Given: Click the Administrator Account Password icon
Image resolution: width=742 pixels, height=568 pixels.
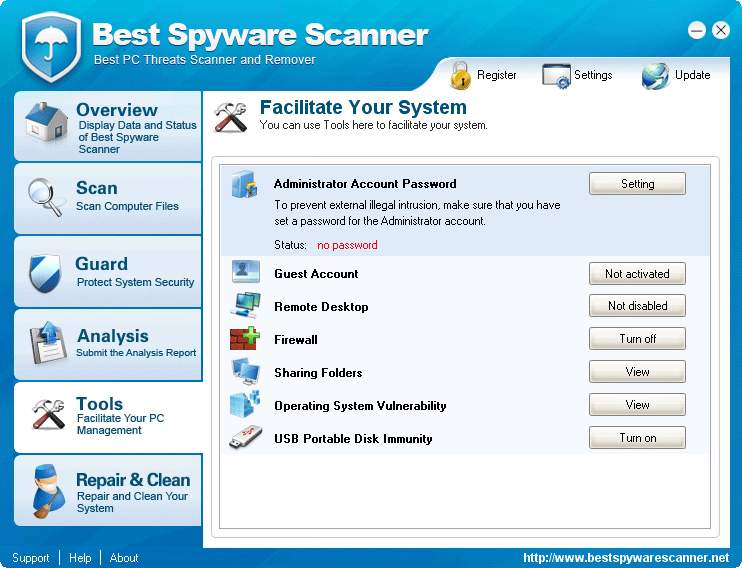Looking at the screenshot, I should coord(244,184).
